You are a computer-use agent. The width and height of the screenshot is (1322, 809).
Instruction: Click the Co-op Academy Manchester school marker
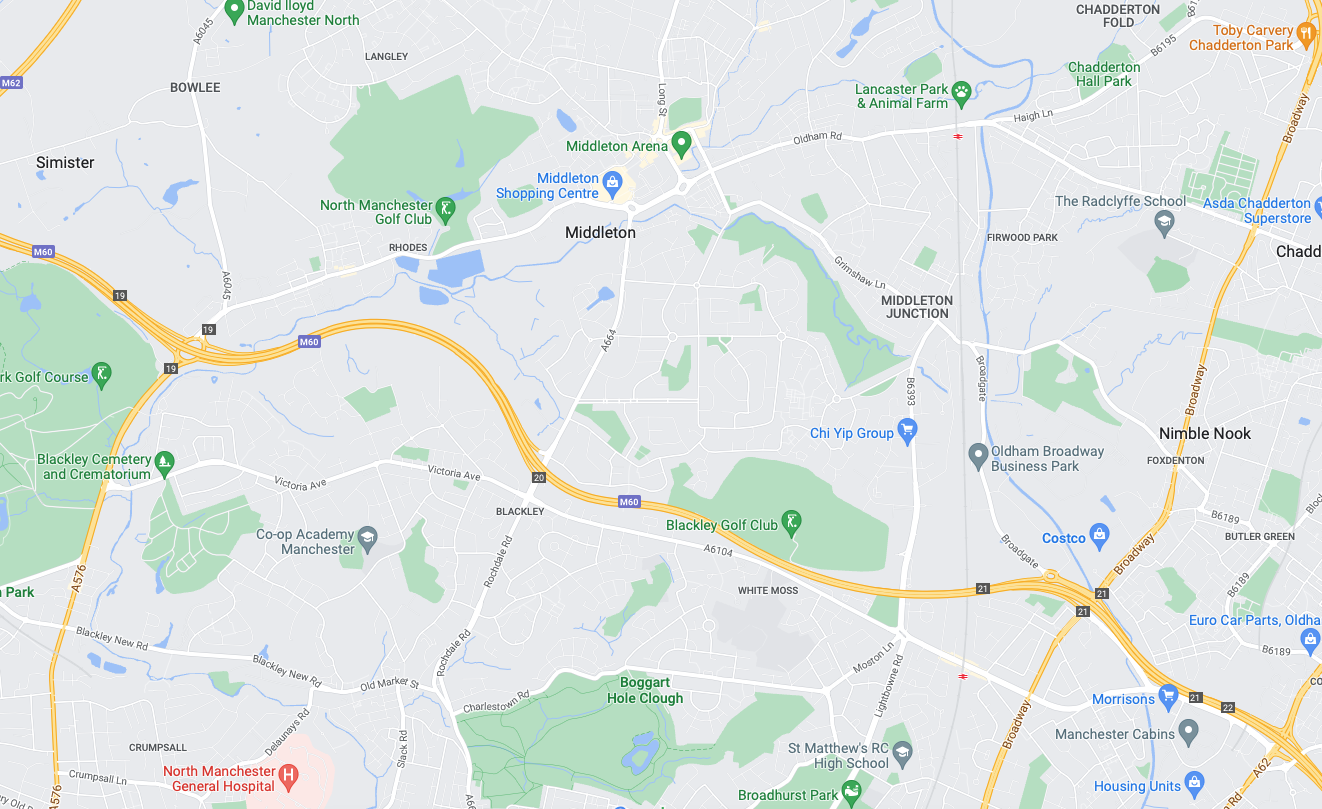pos(368,539)
